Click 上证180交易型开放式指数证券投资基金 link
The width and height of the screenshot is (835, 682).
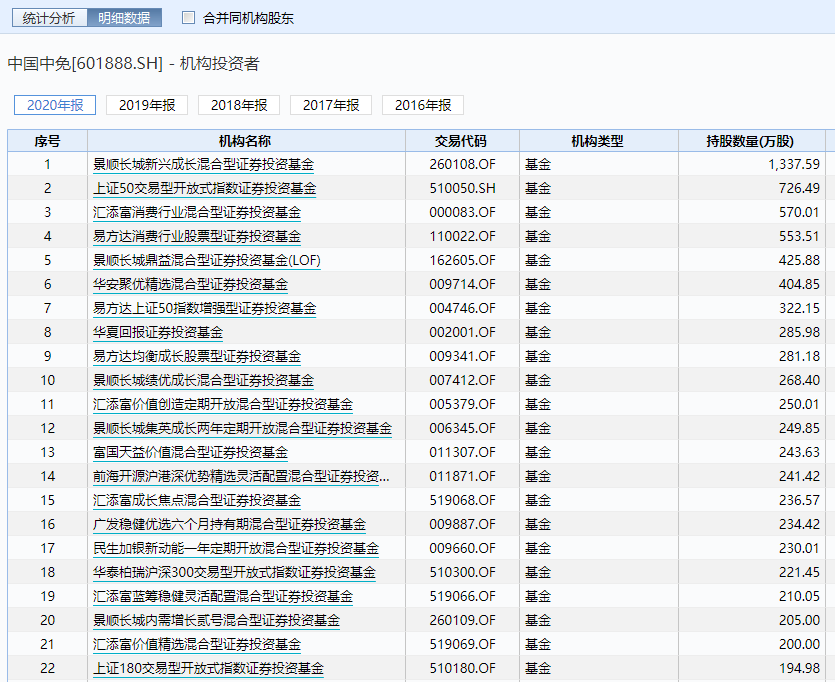click(x=208, y=668)
